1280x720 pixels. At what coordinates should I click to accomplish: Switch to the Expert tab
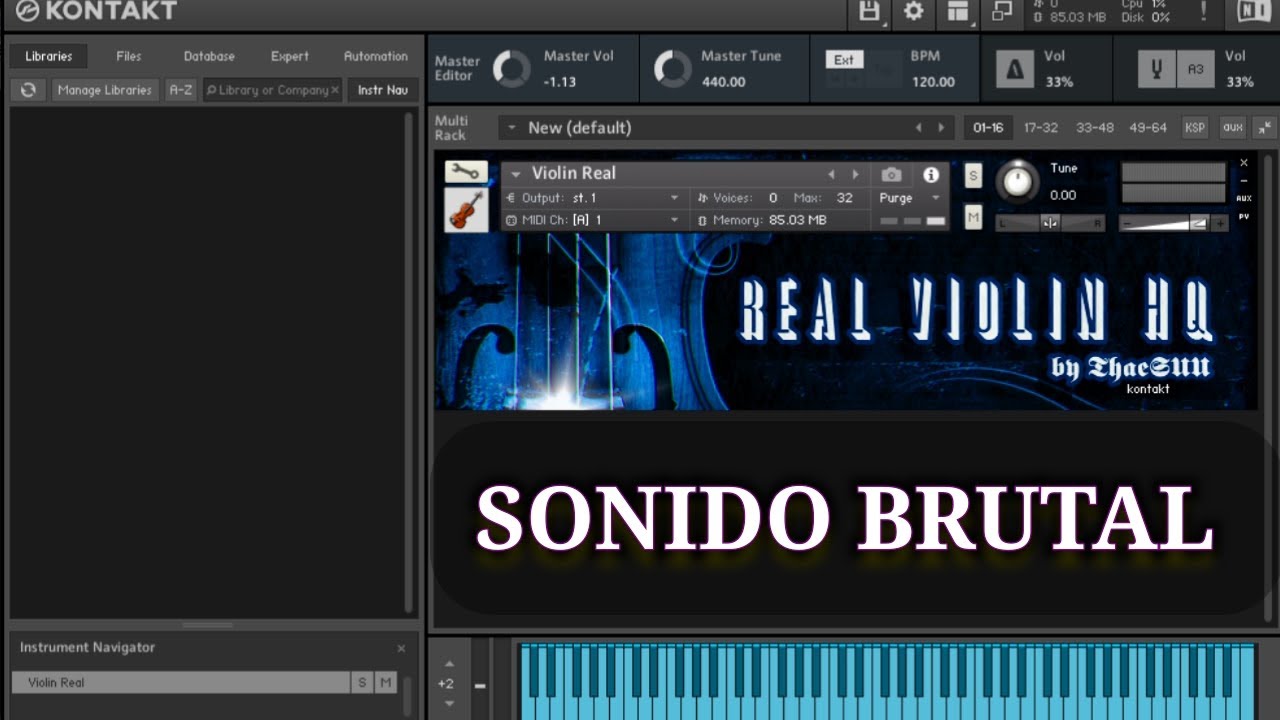[290, 56]
